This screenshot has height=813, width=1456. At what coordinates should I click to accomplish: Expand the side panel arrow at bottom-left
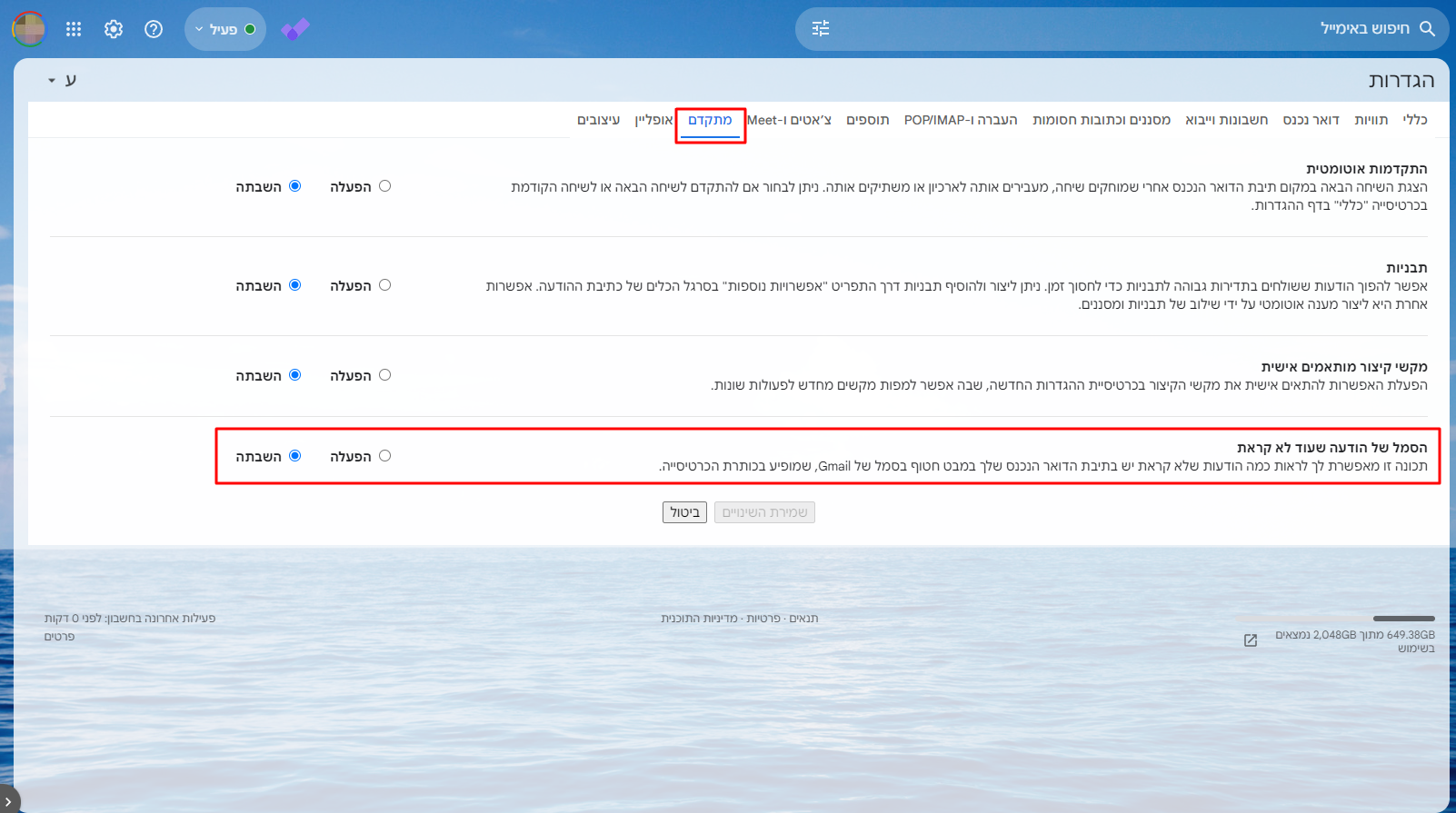(x=7, y=802)
